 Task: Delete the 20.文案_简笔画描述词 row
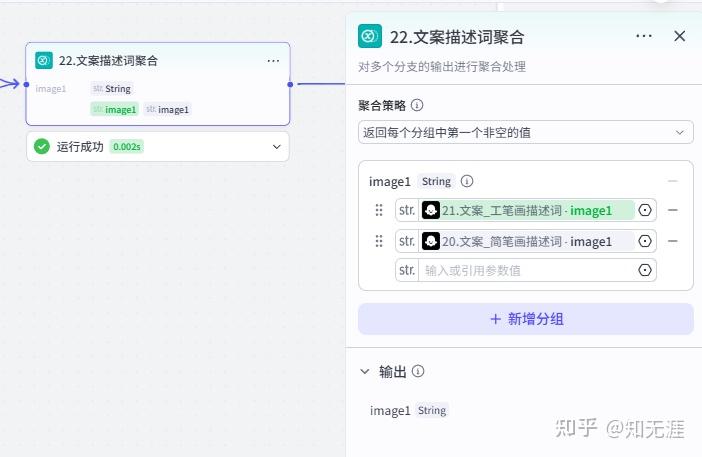tap(672, 241)
